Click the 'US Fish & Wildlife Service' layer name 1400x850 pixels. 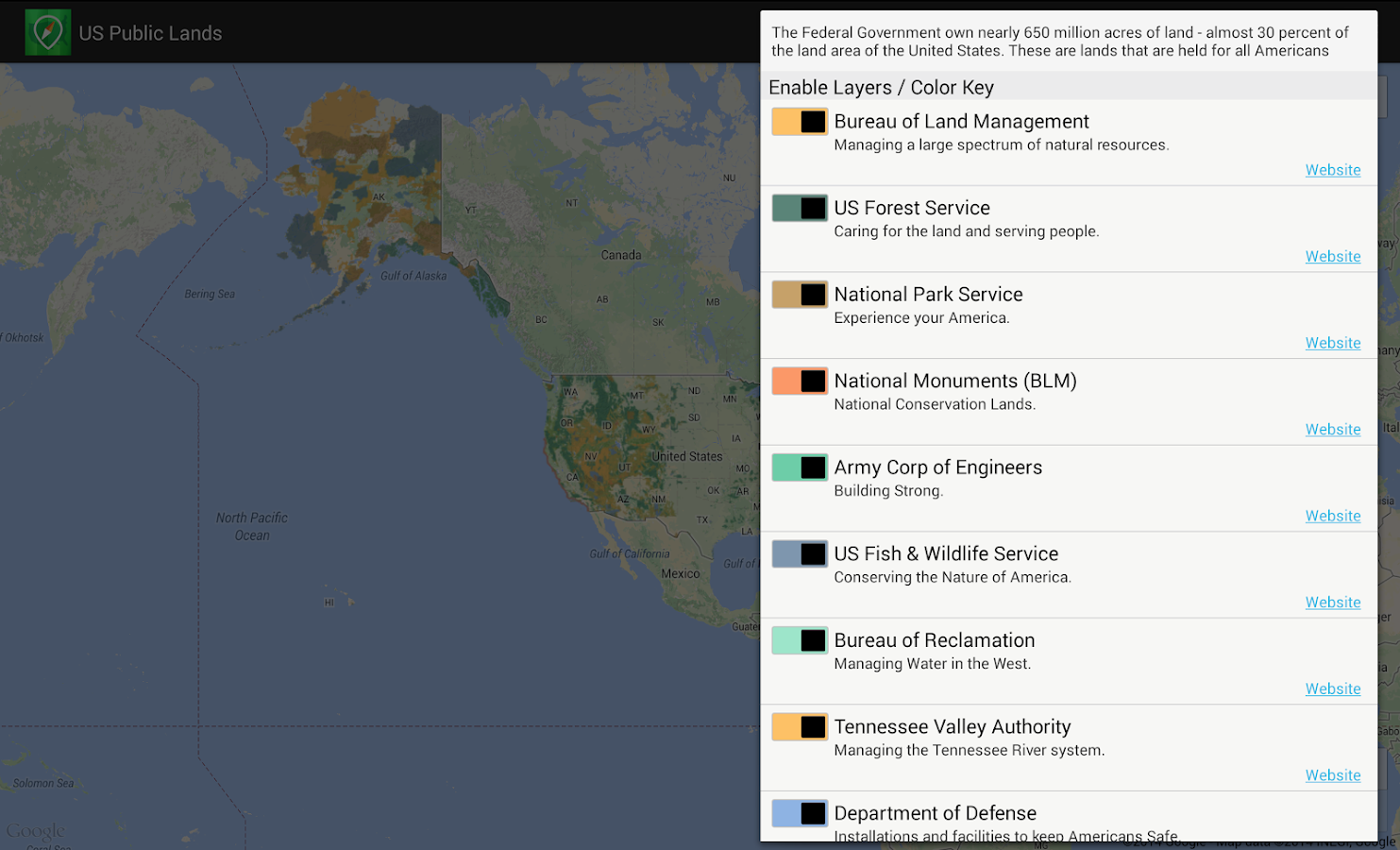point(946,553)
